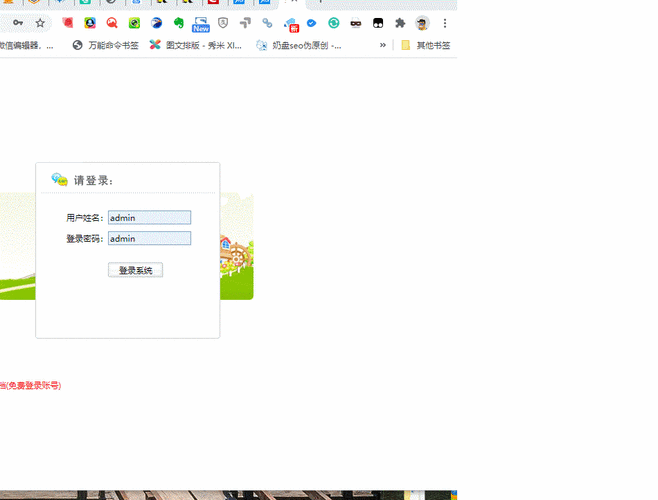The height and width of the screenshot is (500, 658).
Task: Open the 其他书签 bookmarks folder
Action: (426, 45)
